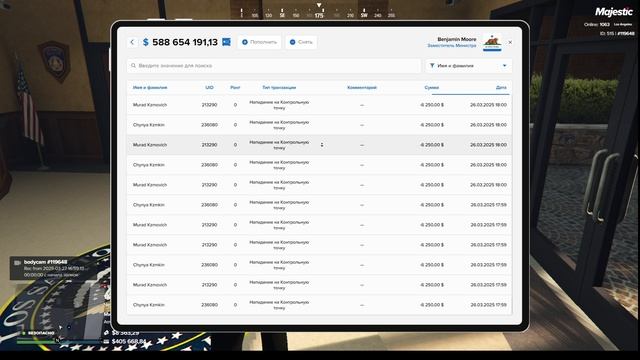Screen dimensions: 640x360
Task: Click the funnel filter icon
Action: pos(432,65)
